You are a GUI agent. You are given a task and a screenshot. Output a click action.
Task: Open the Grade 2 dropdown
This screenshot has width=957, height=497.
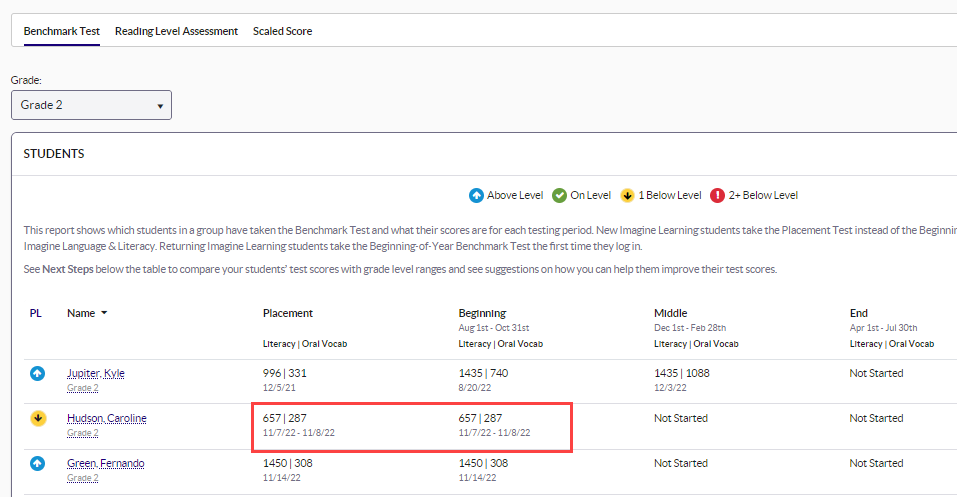(x=91, y=105)
